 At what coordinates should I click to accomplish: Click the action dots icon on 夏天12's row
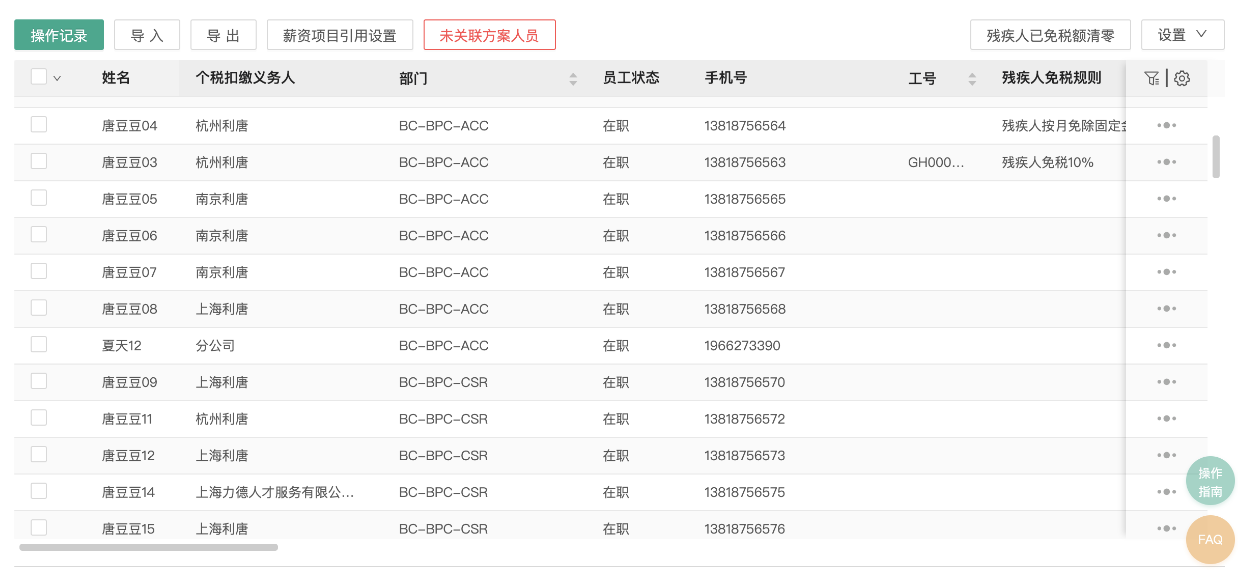pos(1166,345)
